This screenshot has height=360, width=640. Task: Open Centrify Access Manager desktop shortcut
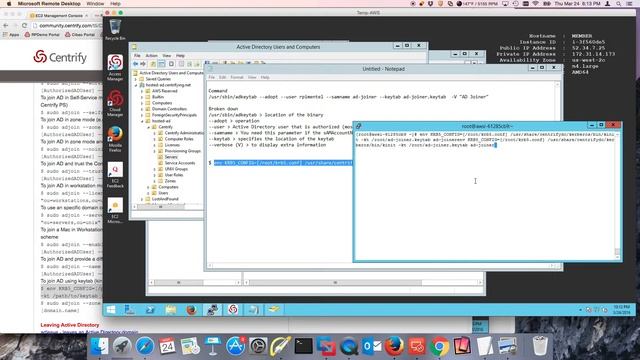tap(115, 67)
